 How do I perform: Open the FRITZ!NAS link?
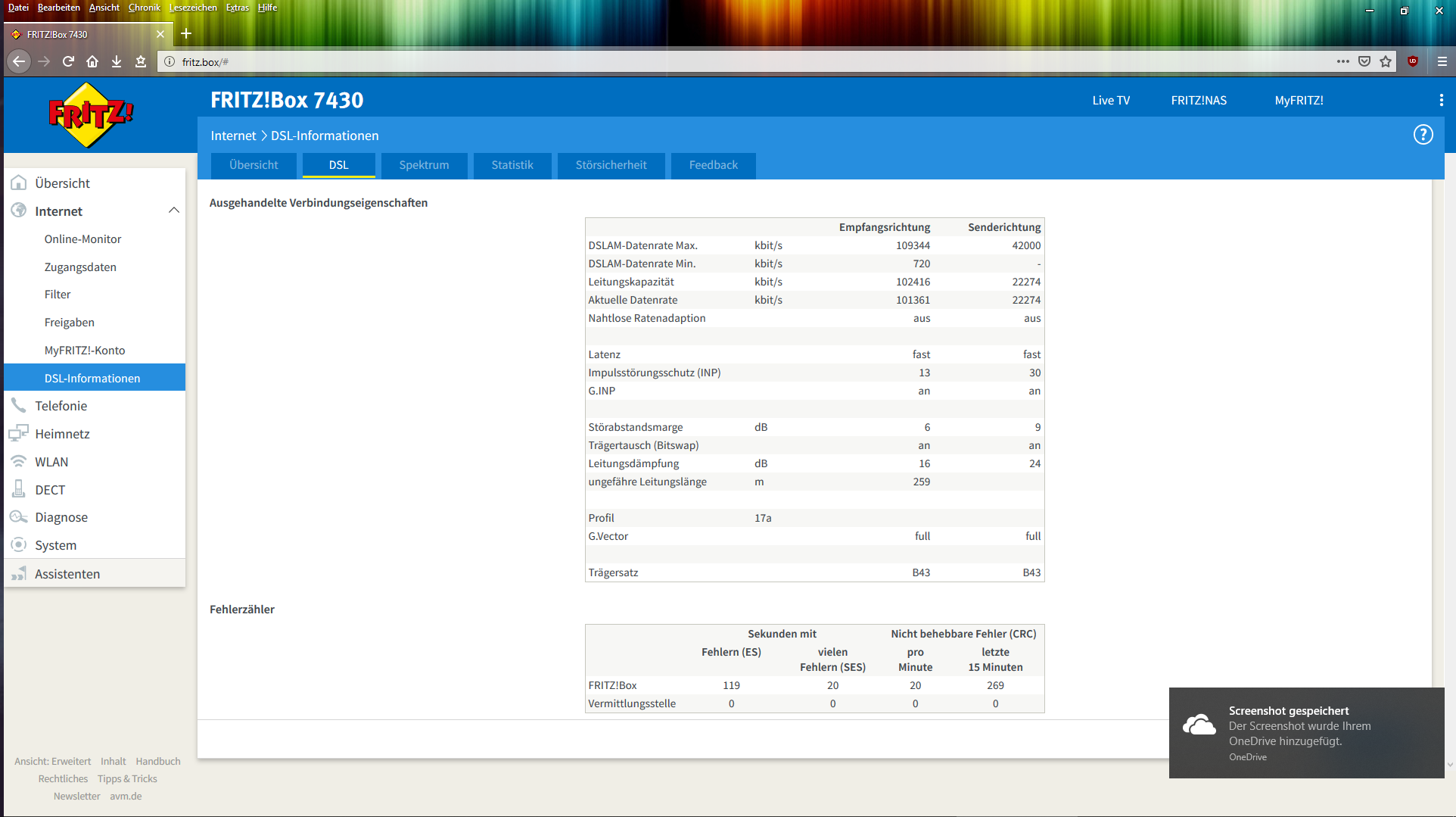pos(1199,100)
